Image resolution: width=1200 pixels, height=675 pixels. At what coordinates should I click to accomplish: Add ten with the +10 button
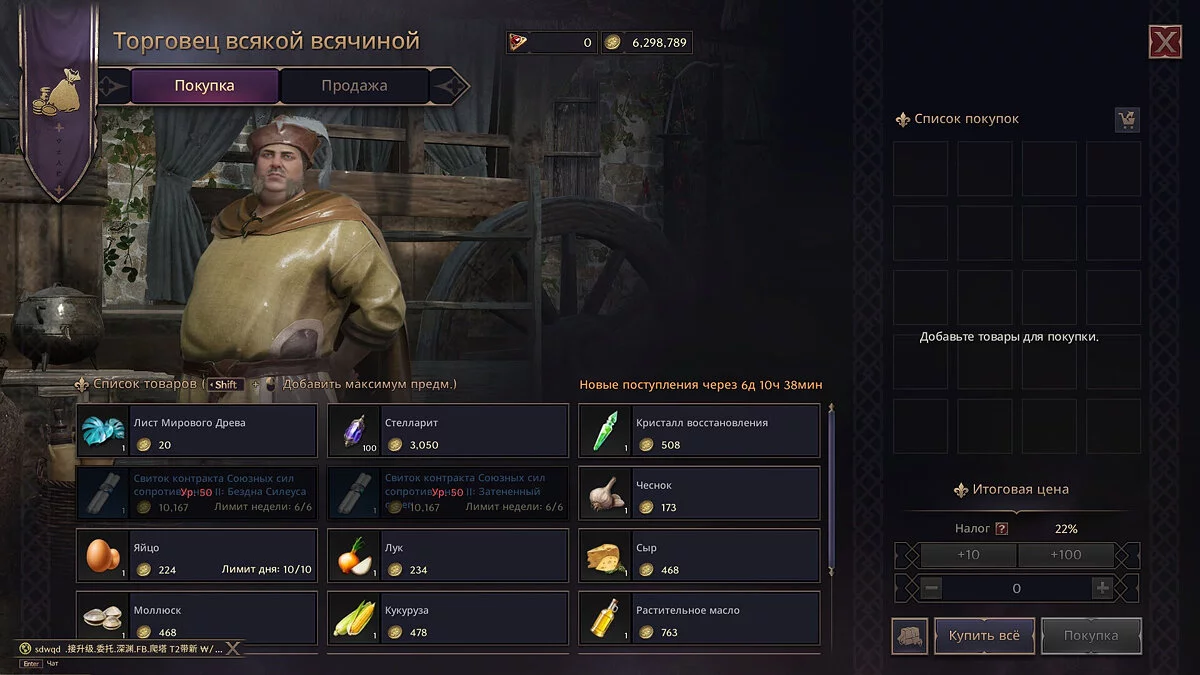pyautogui.click(x=968, y=555)
